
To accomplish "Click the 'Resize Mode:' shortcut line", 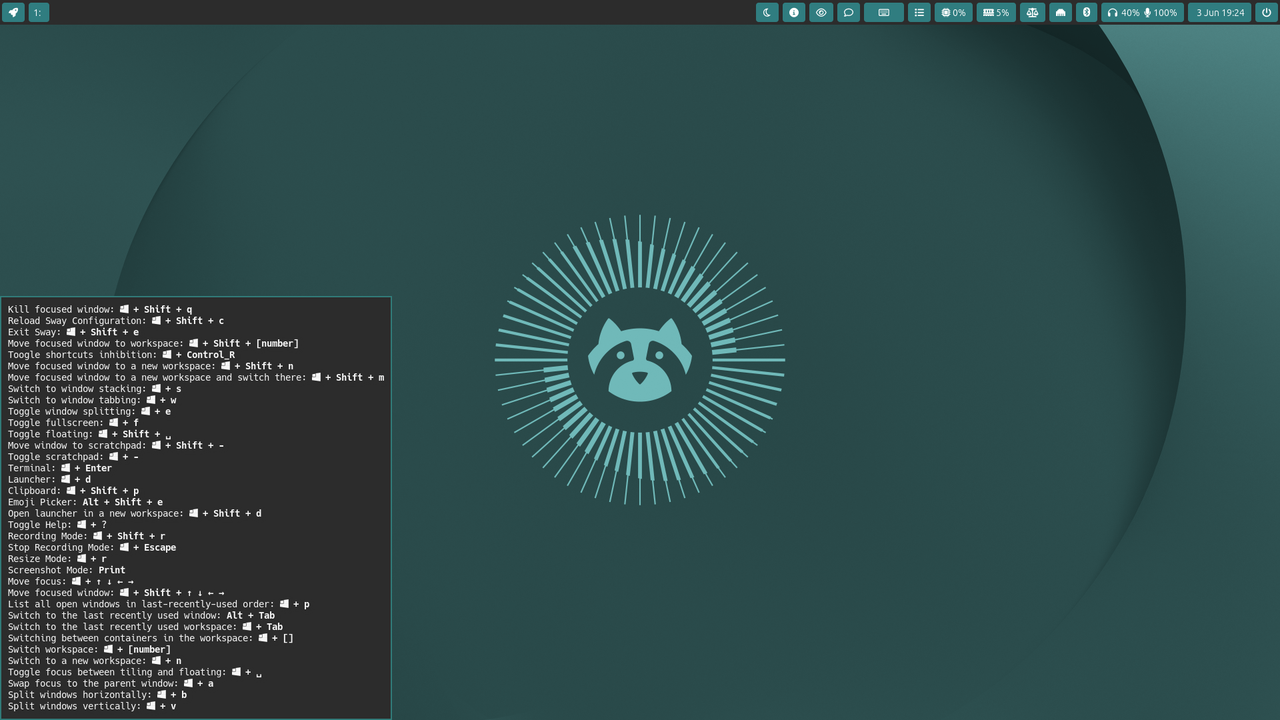I will pyautogui.click(x=57, y=559).
